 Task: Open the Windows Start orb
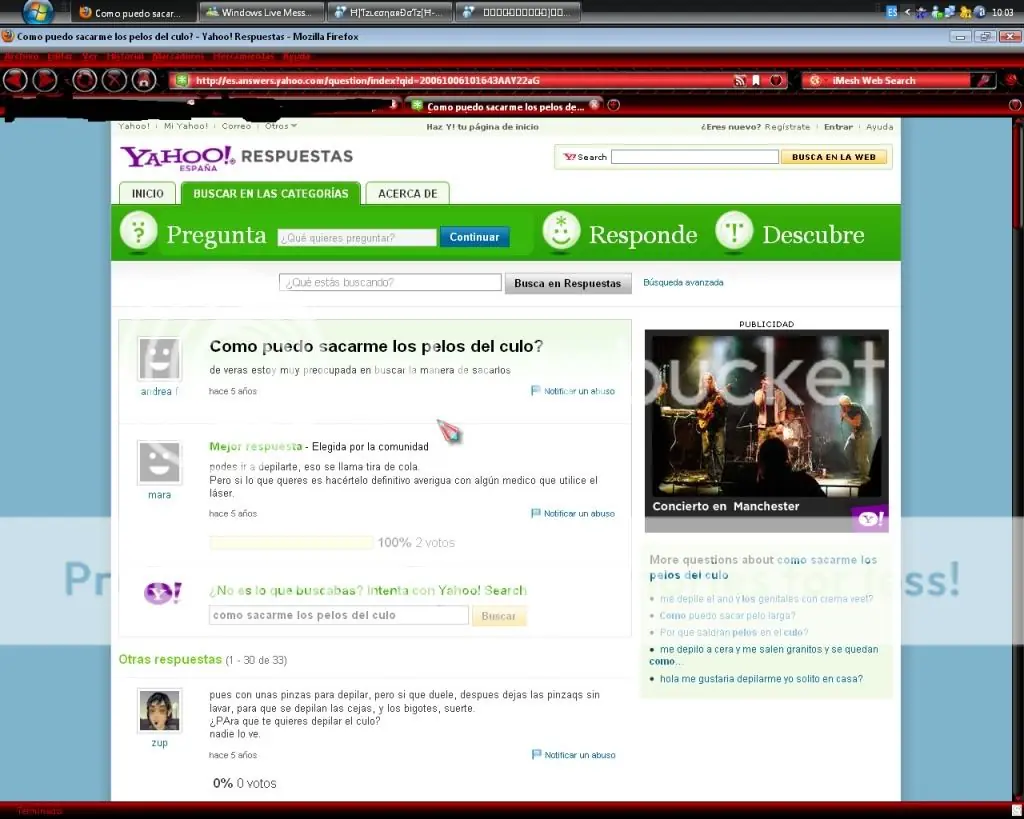tap(37, 11)
